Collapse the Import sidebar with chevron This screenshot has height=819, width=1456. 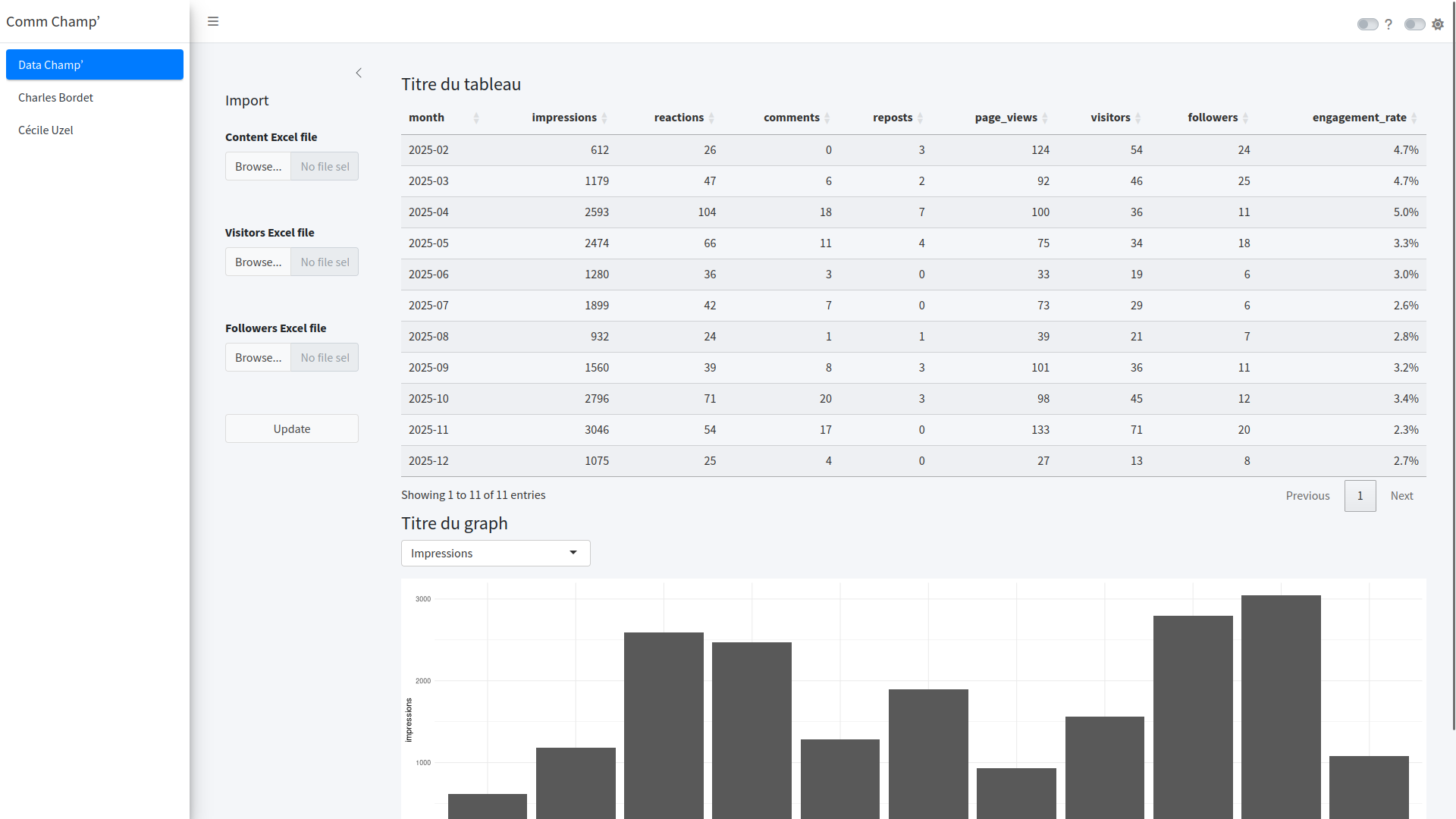pyautogui.click(x=359, y=73)
